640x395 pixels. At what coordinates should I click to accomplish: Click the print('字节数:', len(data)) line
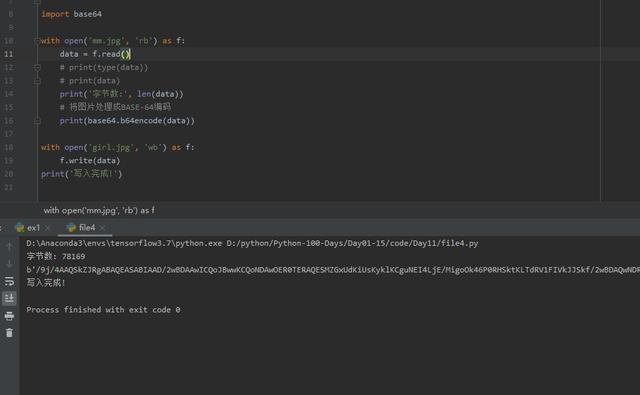coord(122,94)
